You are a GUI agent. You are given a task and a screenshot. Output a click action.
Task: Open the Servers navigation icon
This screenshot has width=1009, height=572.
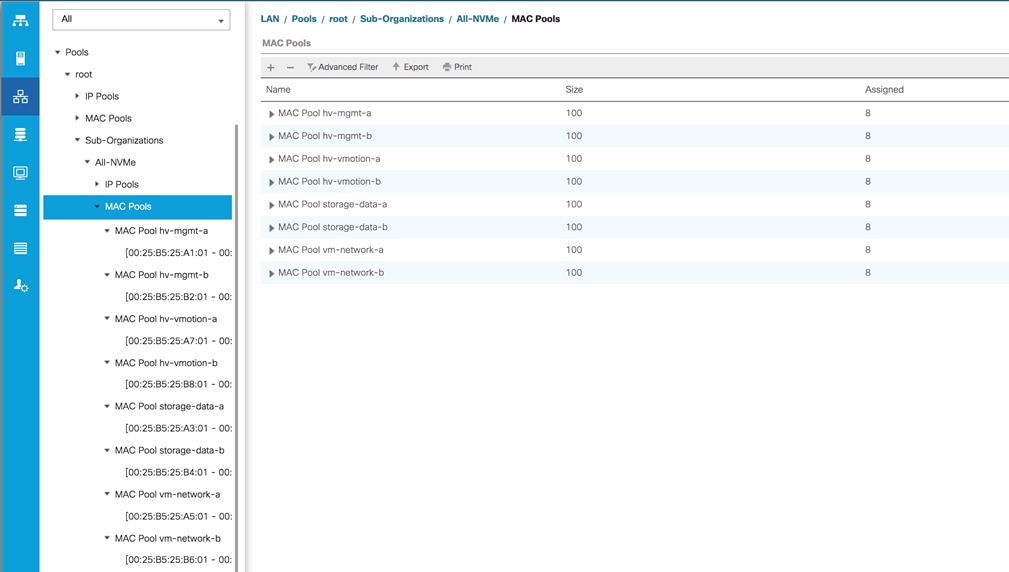pos(20,59)
